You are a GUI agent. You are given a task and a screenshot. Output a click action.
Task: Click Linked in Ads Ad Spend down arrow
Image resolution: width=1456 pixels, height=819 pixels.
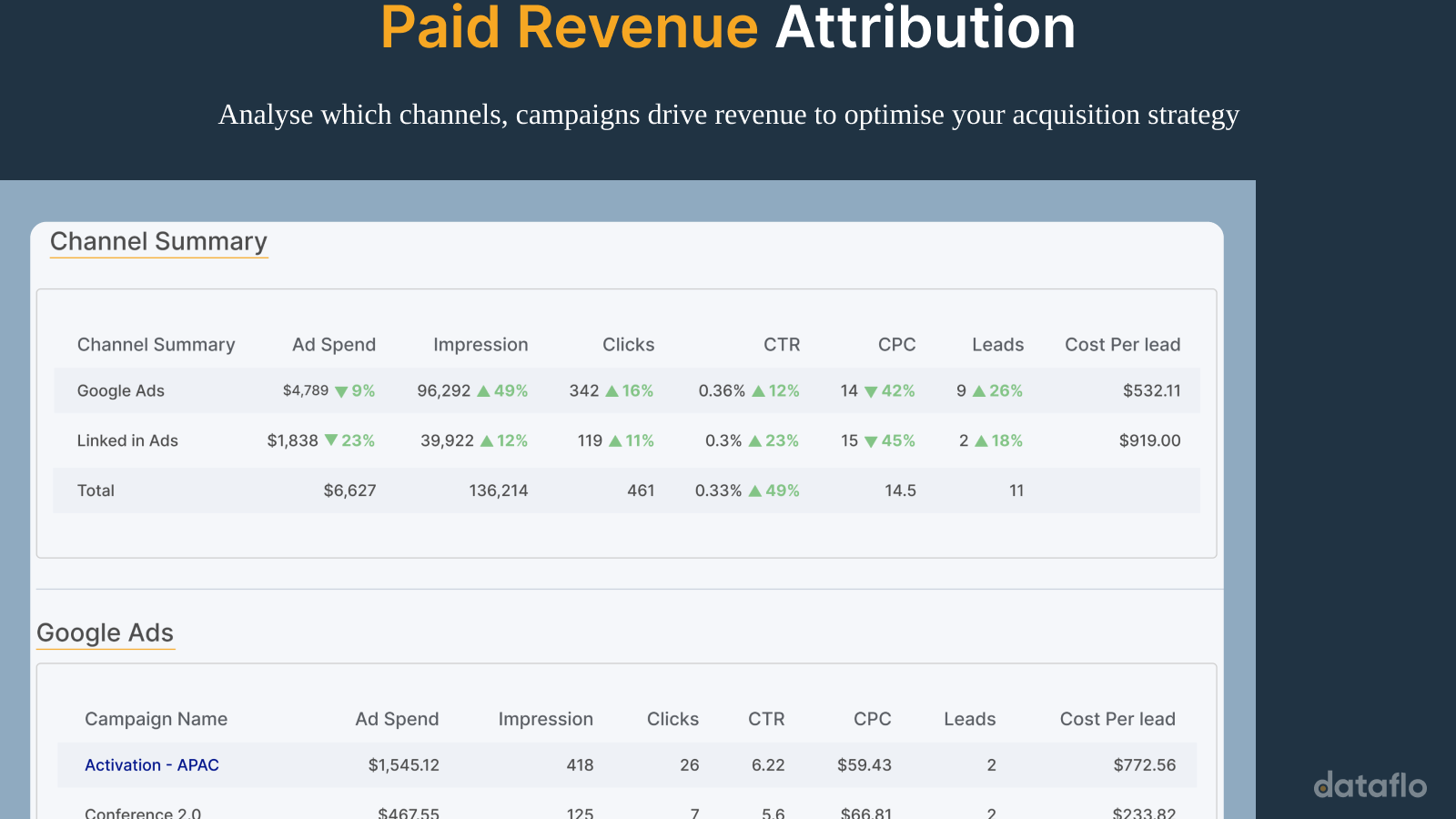point(331,440)
